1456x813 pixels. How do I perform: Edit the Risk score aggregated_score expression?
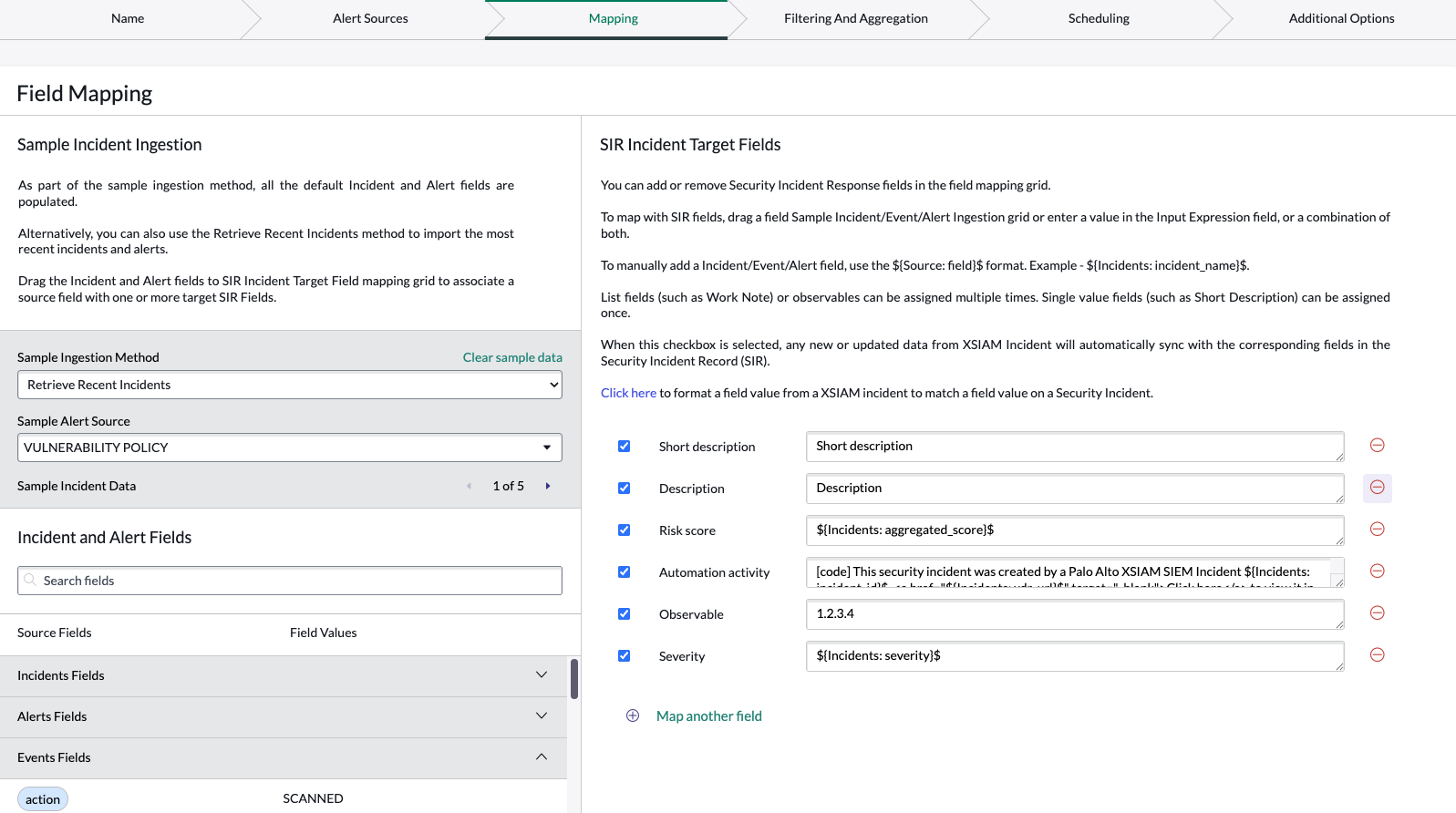coord(1075,530)
